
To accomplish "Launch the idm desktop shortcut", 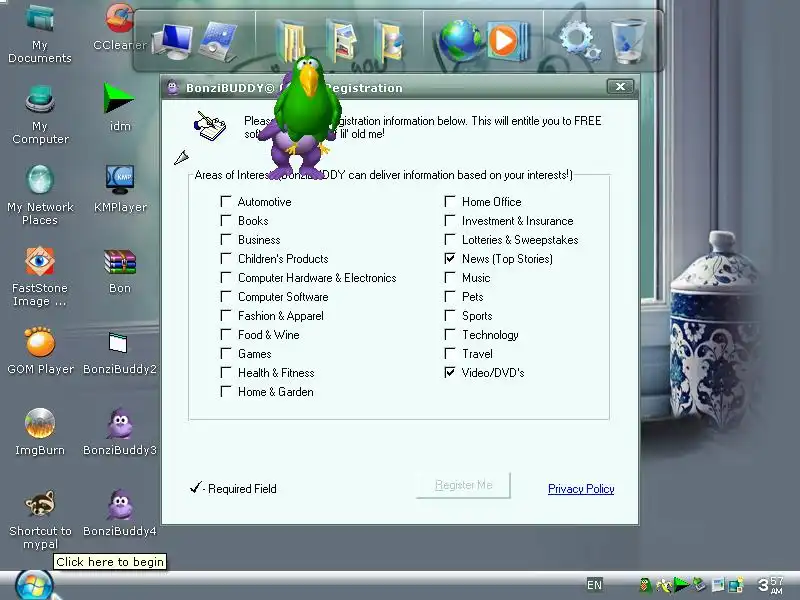I will pos(119,107).
